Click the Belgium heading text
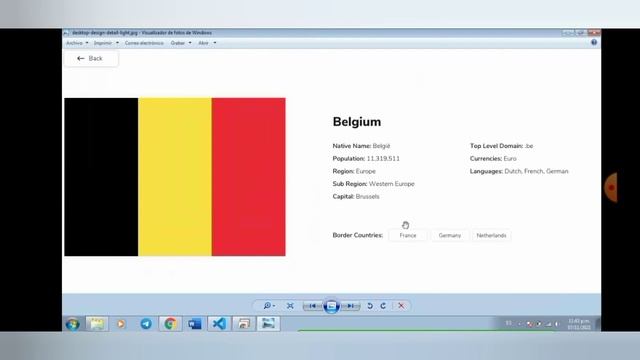 (357, 122)
